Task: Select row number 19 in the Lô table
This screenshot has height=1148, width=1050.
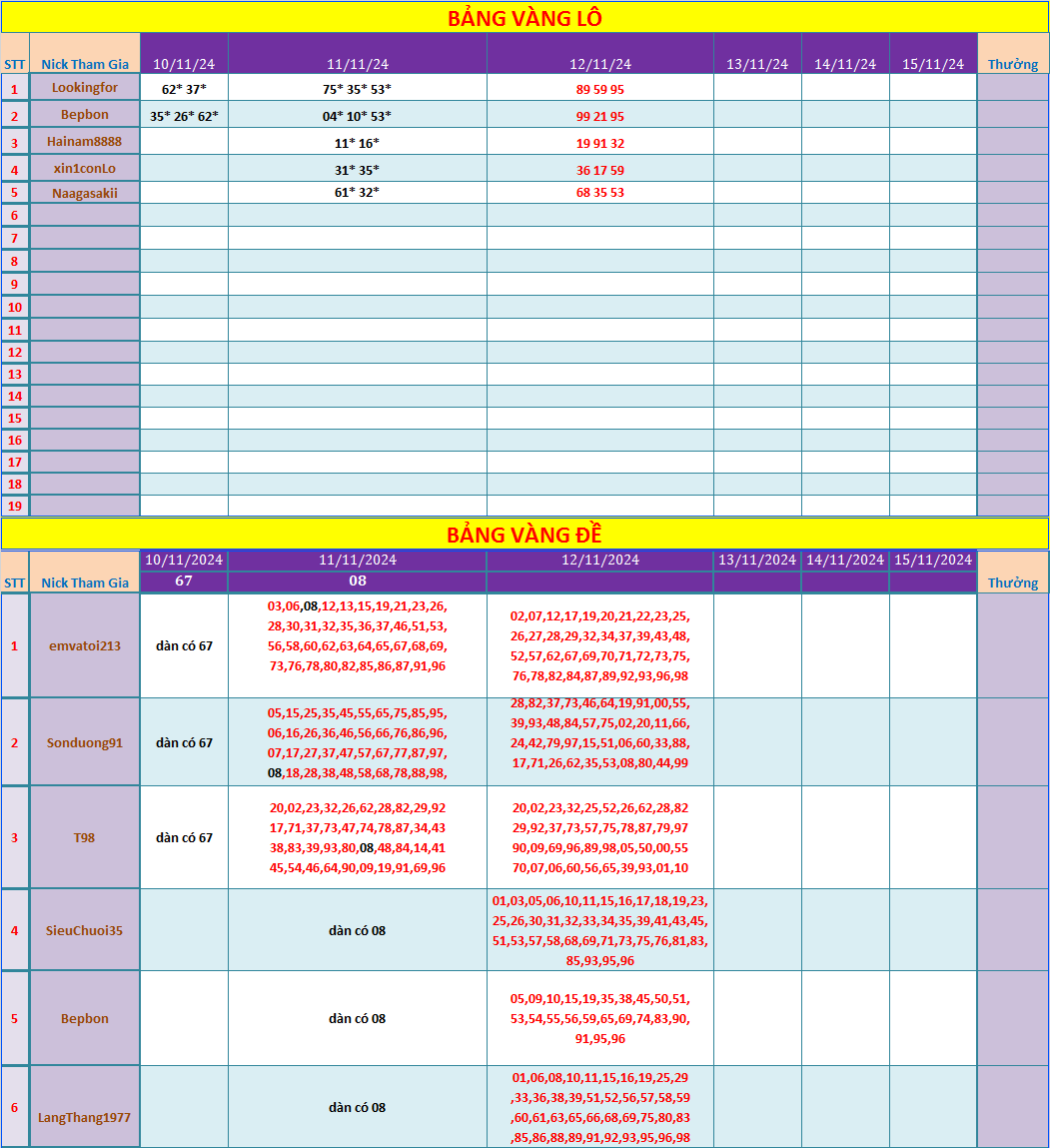Action: [x=15, y=506]
